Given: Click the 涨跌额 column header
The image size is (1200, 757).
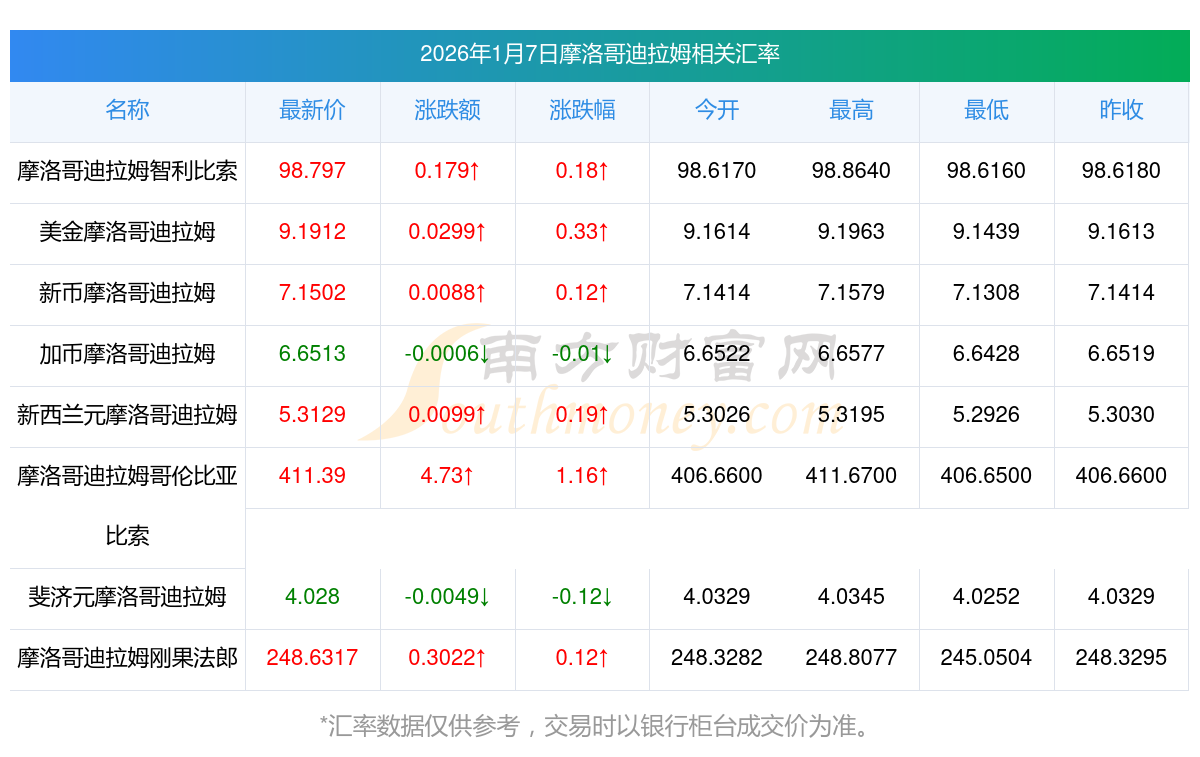Looking at the screenshot, I should click(x=447, y=111).
